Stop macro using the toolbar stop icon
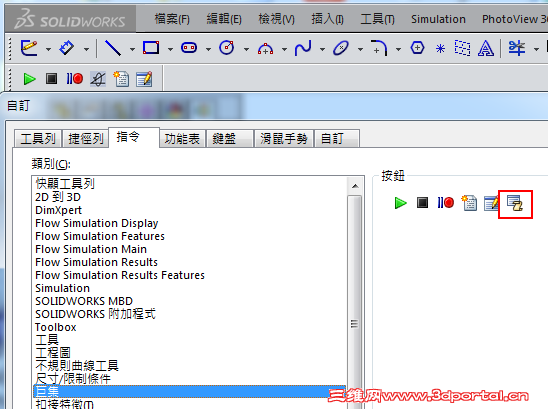This screenshot has height=409, width=548. [51, 79]
